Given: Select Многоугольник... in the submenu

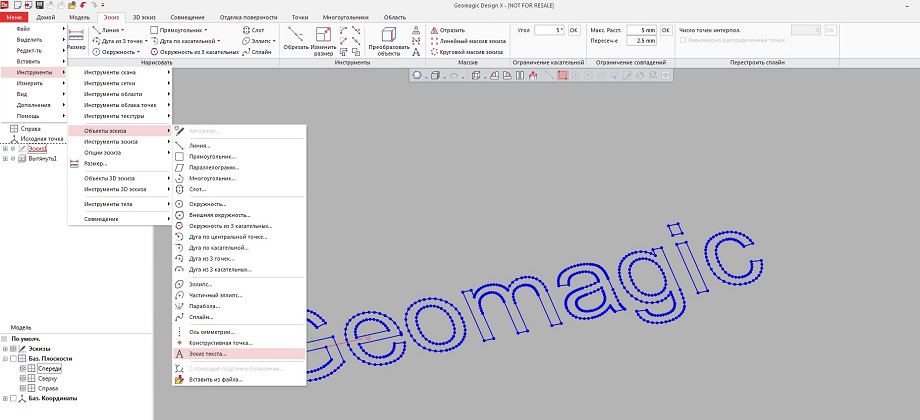Looking at the screenshot, I should point(239,178).
